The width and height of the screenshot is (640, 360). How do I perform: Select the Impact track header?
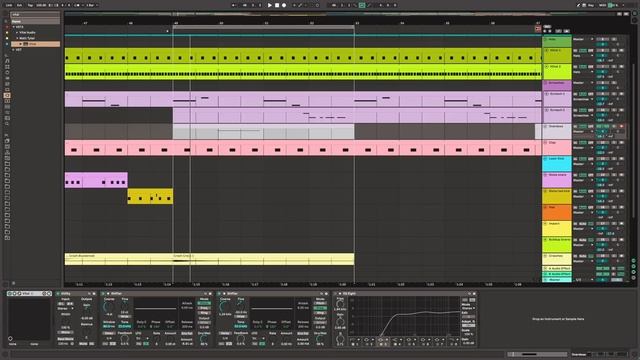557,229
